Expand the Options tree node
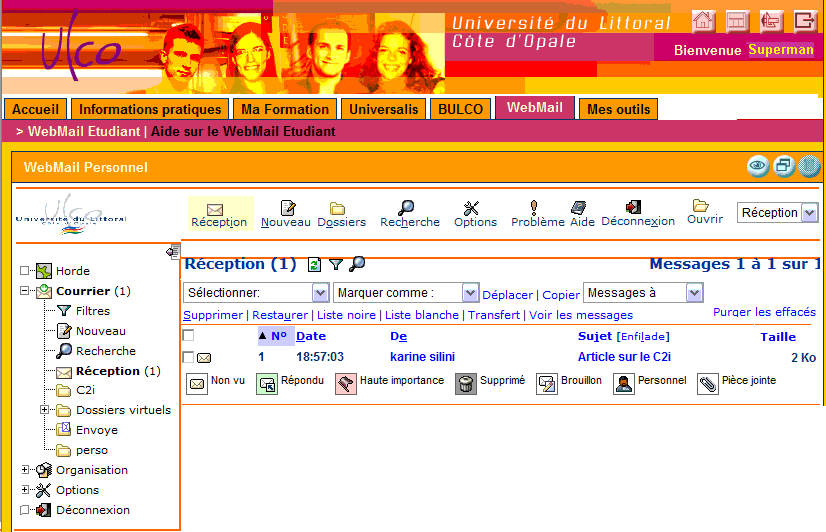826x532 pixels. tap(25, 489)
